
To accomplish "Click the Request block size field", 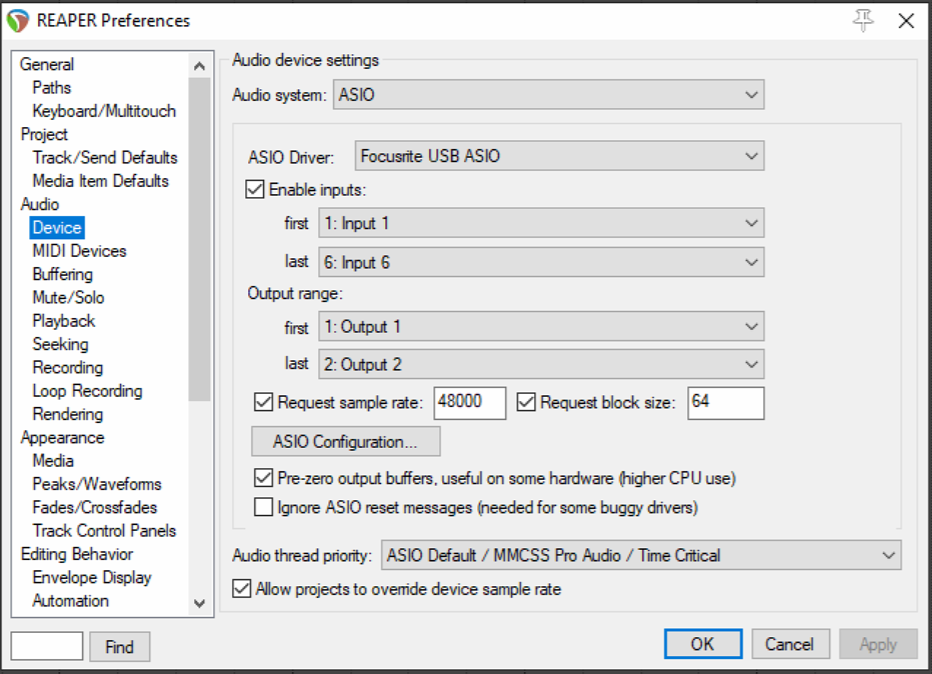I will (x=726, y=402).
